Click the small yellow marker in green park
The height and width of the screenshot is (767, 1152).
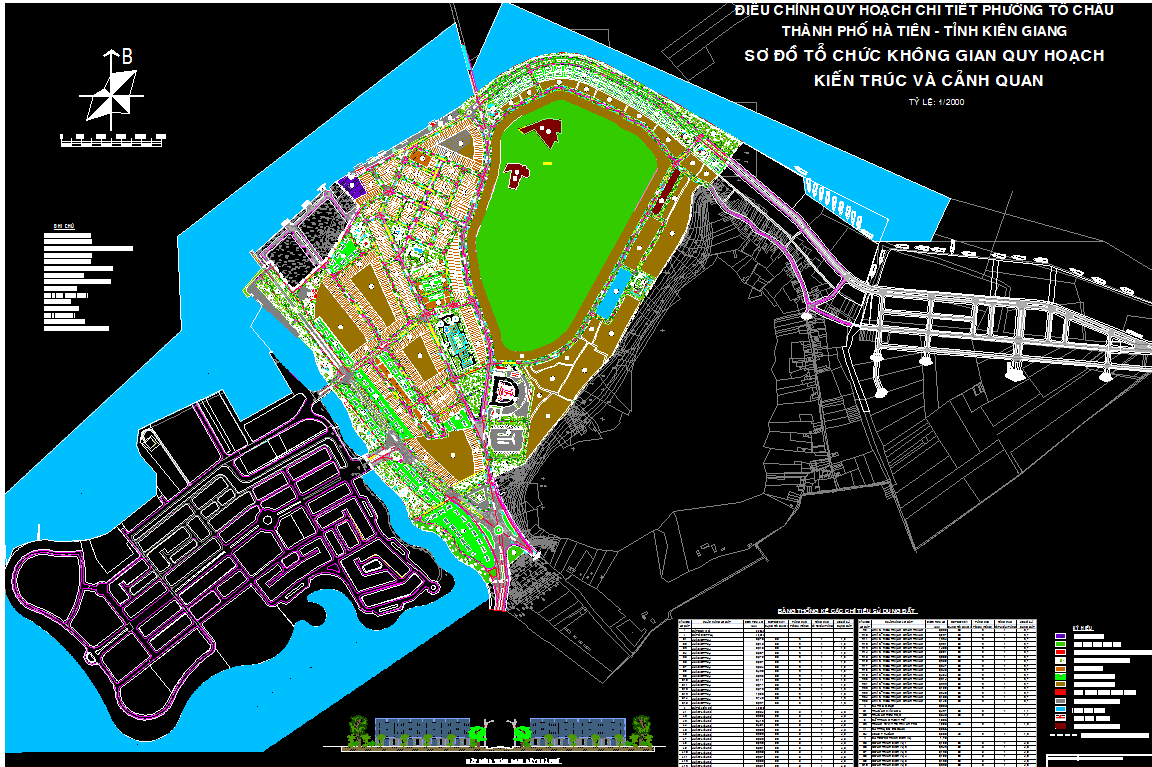[547, 162]
